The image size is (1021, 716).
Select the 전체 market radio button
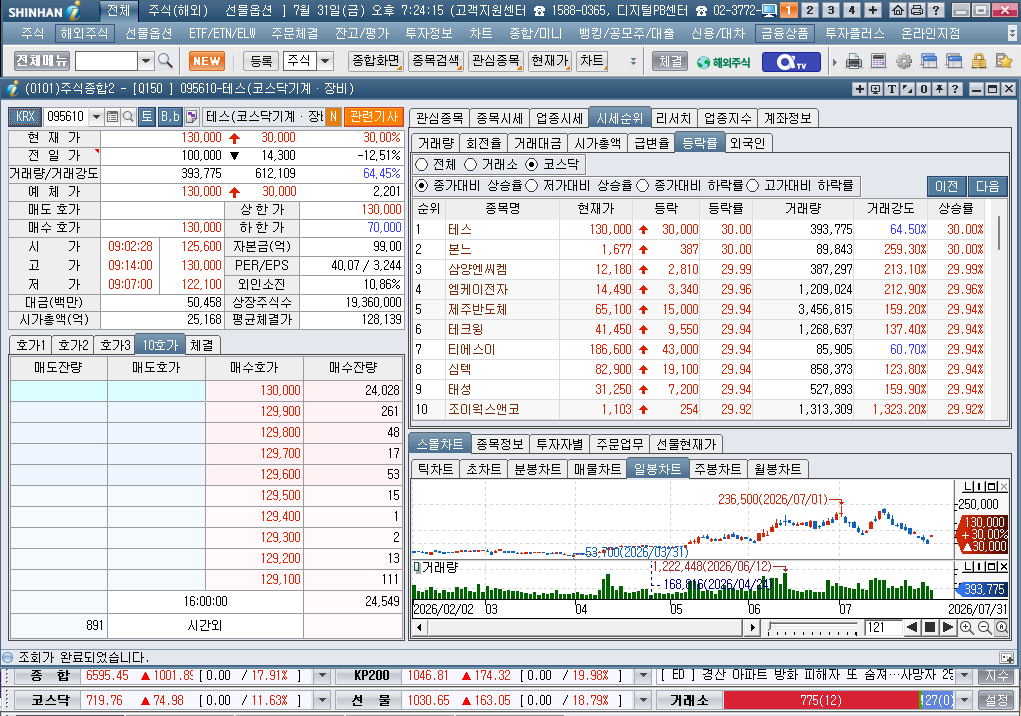pos(421,165)
